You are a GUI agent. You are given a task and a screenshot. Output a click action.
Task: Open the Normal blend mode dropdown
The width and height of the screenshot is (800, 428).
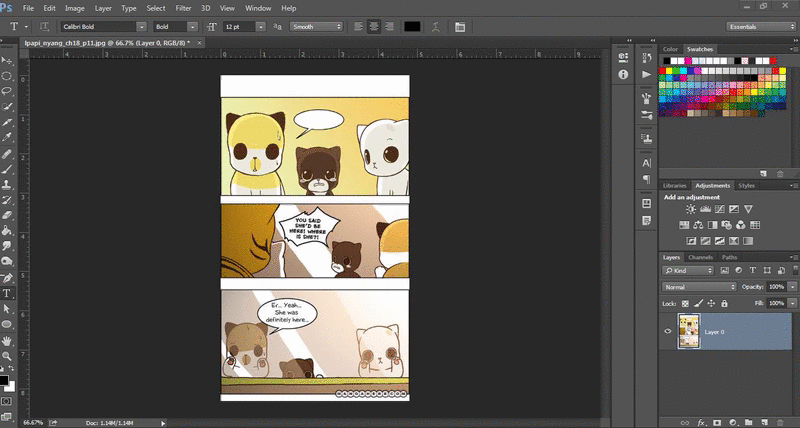pyautogui.click(x=700, y=286)
